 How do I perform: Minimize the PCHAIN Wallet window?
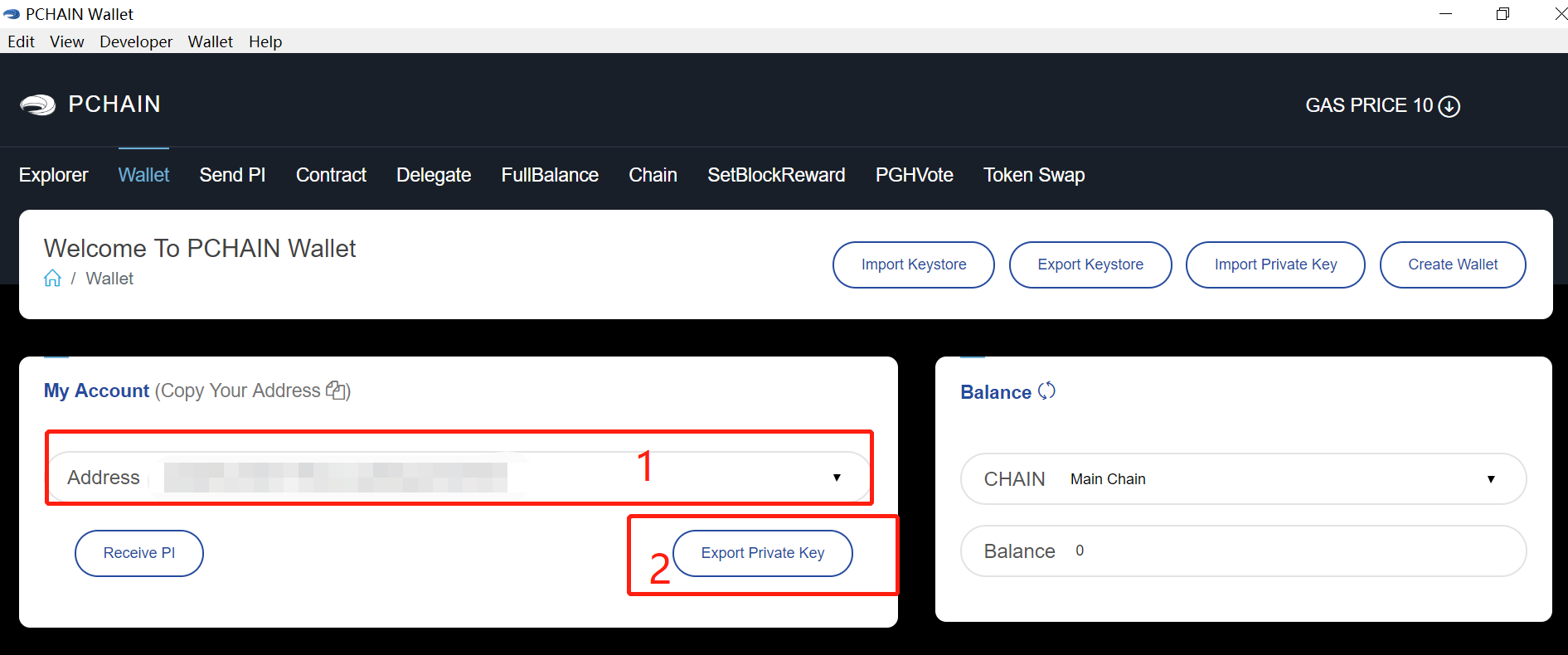[1445, 14]
